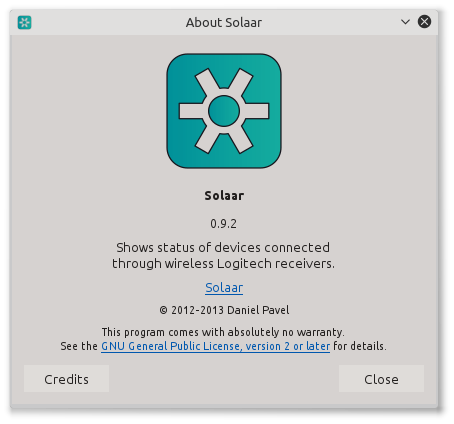454x424 pixels.
Task: Click the "absolutely no warranty" sentence
Action: coord(223,332)
